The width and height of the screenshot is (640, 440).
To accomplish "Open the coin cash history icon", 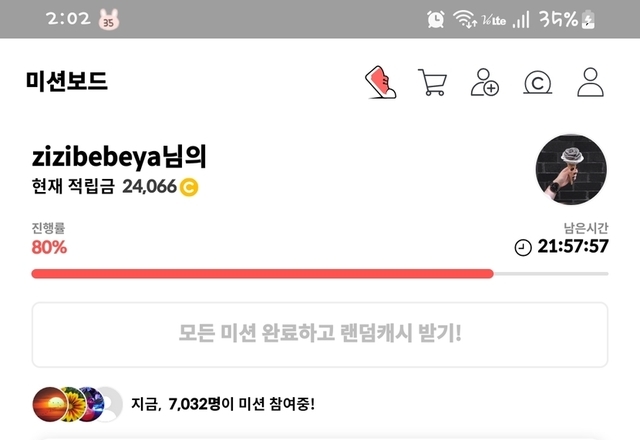I will [538, 82].
